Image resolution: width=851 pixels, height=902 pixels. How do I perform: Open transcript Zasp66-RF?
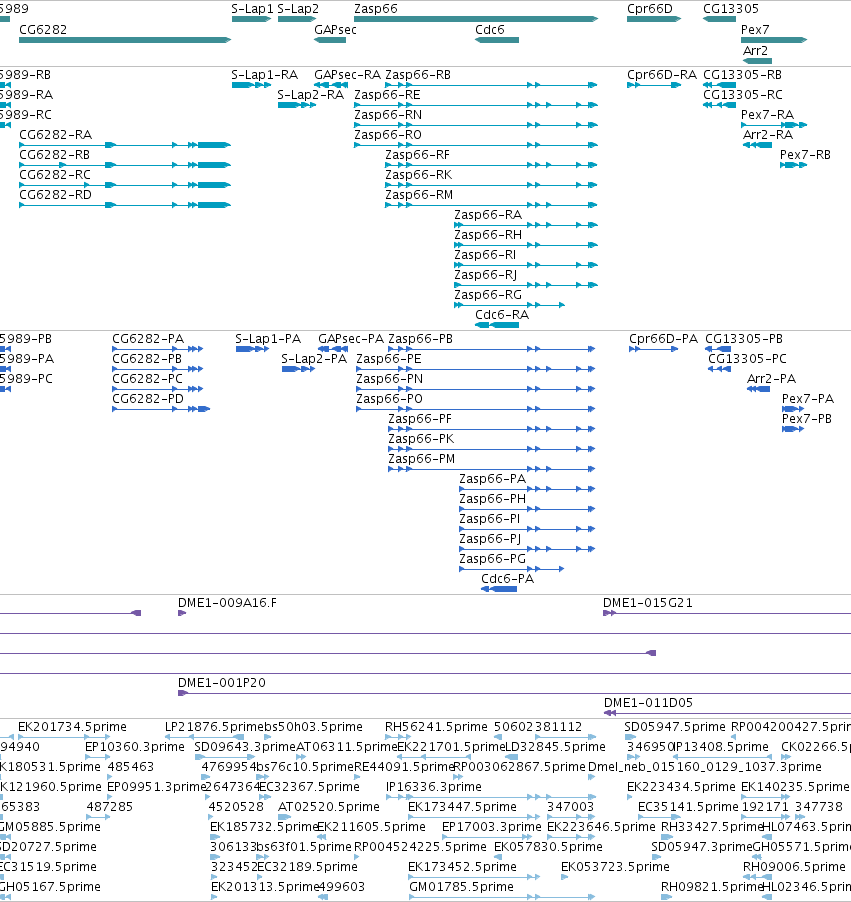click(x=417, y=155)
